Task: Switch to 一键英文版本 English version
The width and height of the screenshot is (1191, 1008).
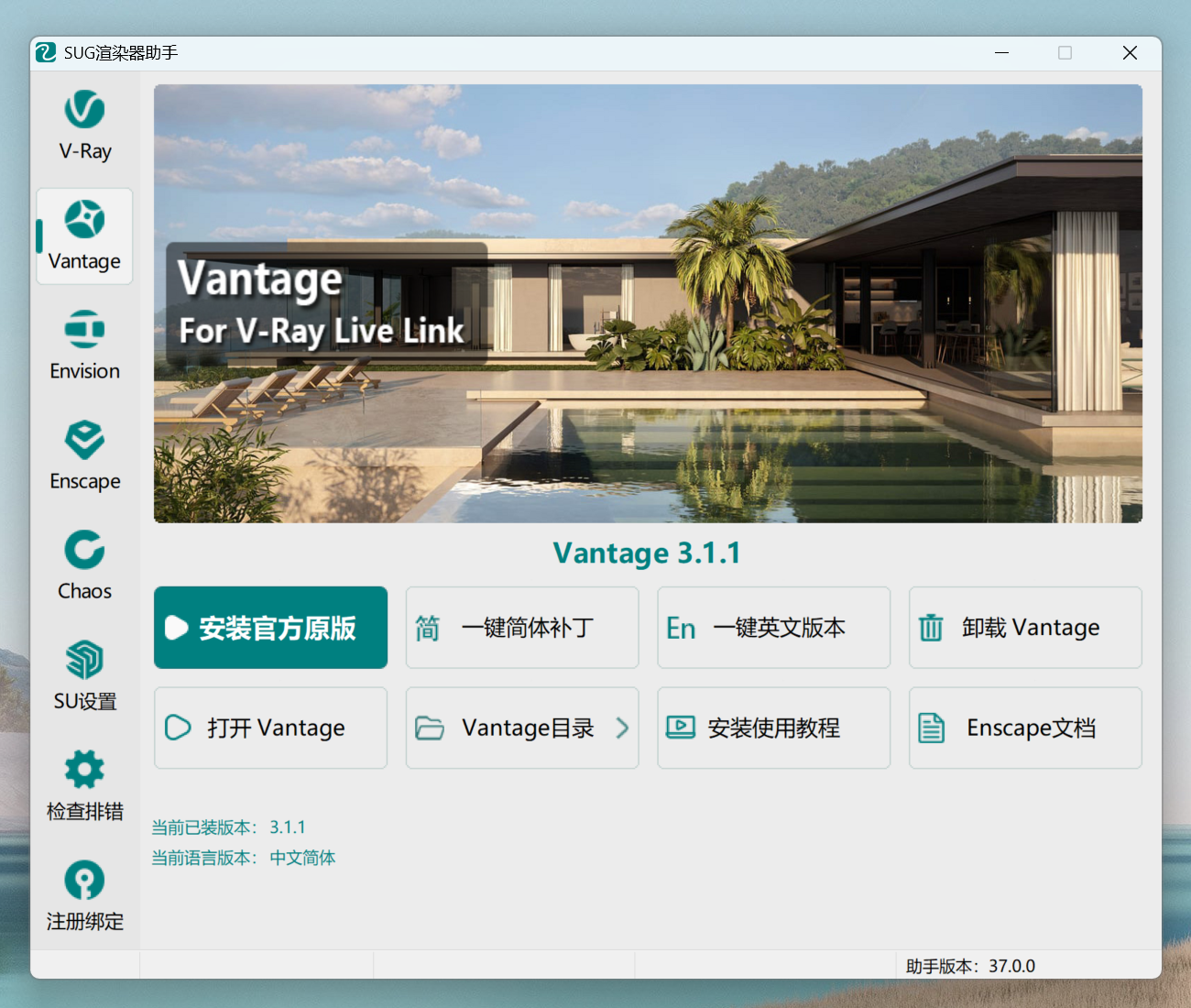Action: click(x=773, y=628)
